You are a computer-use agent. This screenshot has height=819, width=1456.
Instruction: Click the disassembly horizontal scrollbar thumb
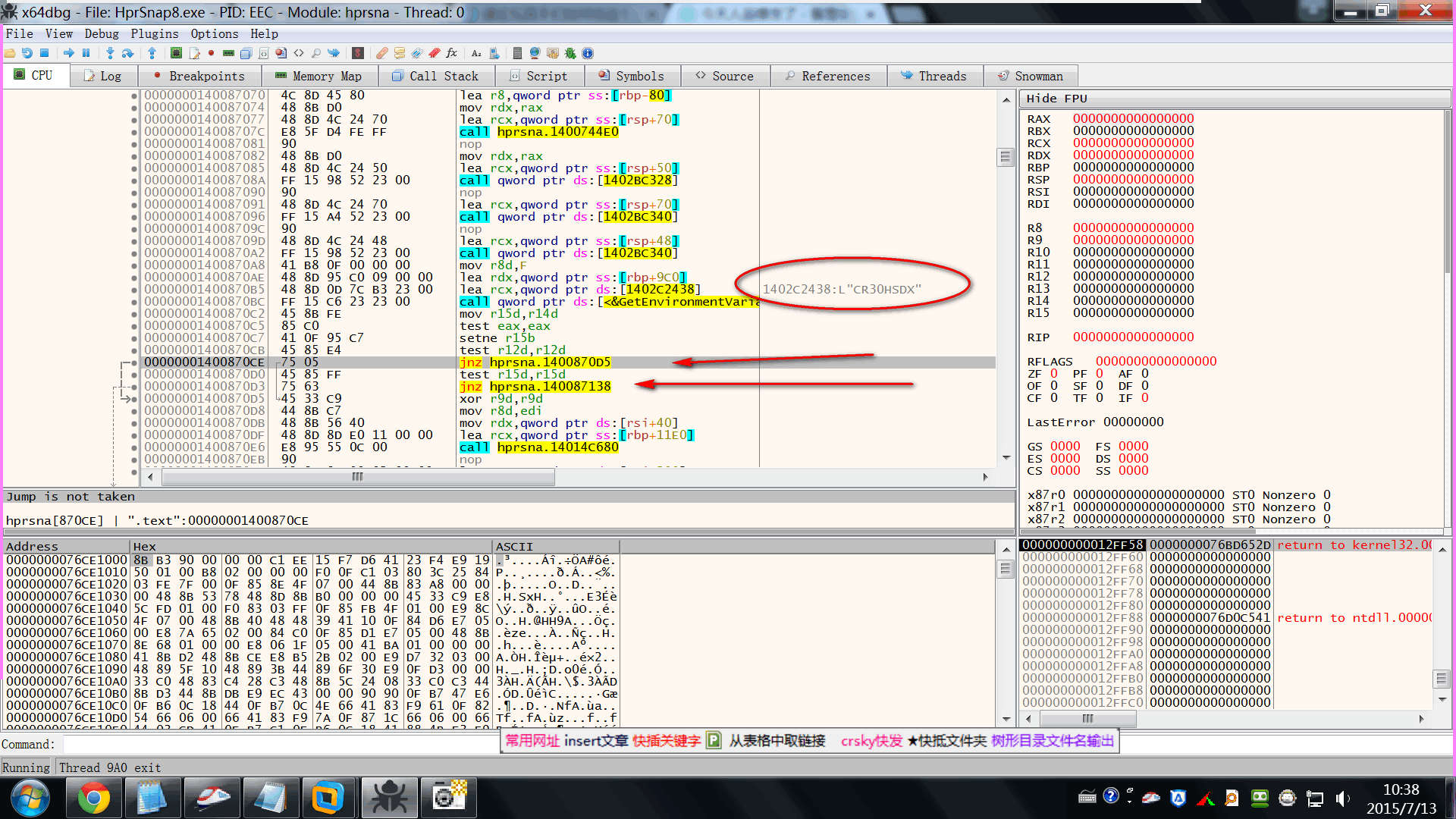[358, 477]
